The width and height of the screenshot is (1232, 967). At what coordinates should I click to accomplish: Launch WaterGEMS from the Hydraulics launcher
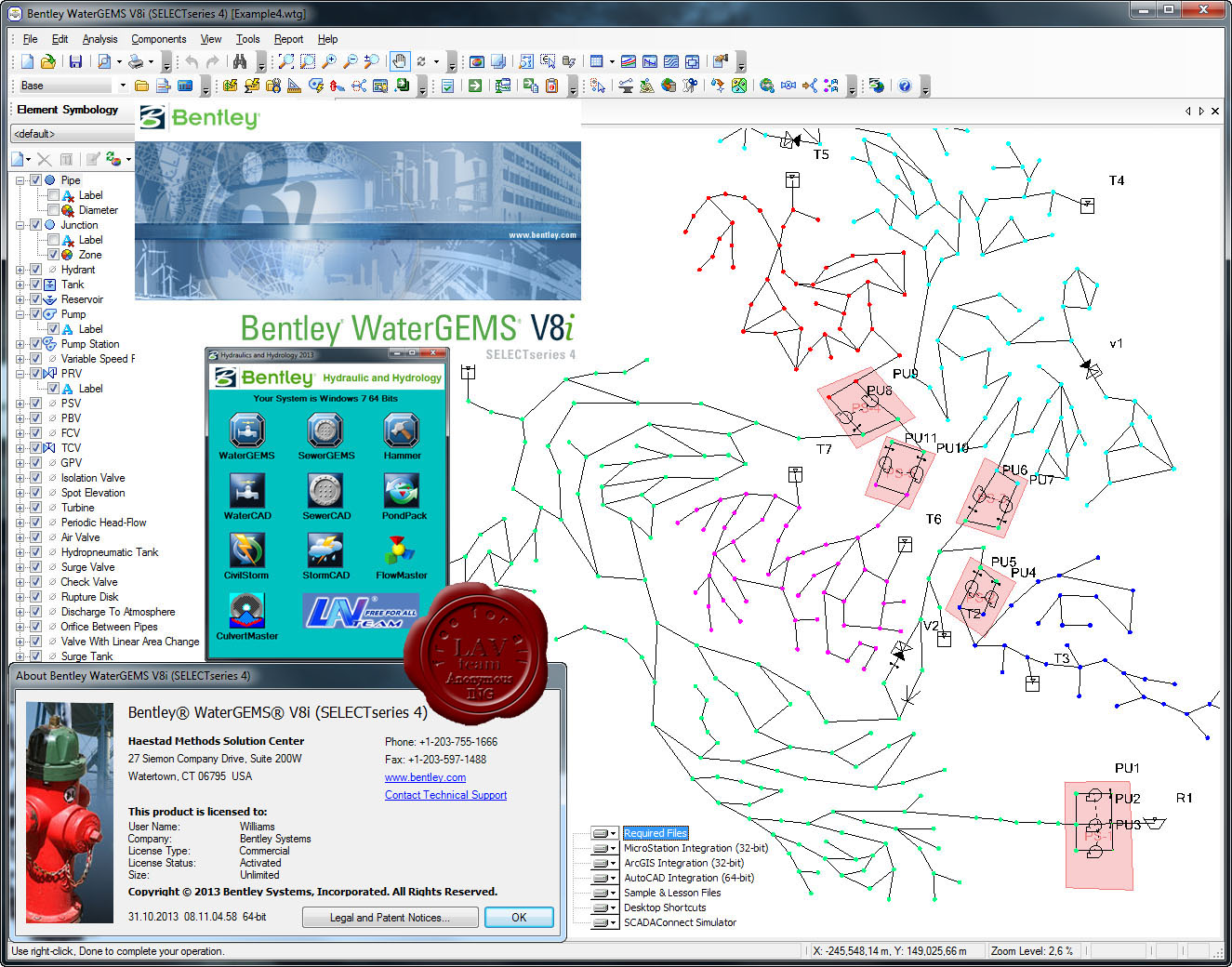[246, 437]
